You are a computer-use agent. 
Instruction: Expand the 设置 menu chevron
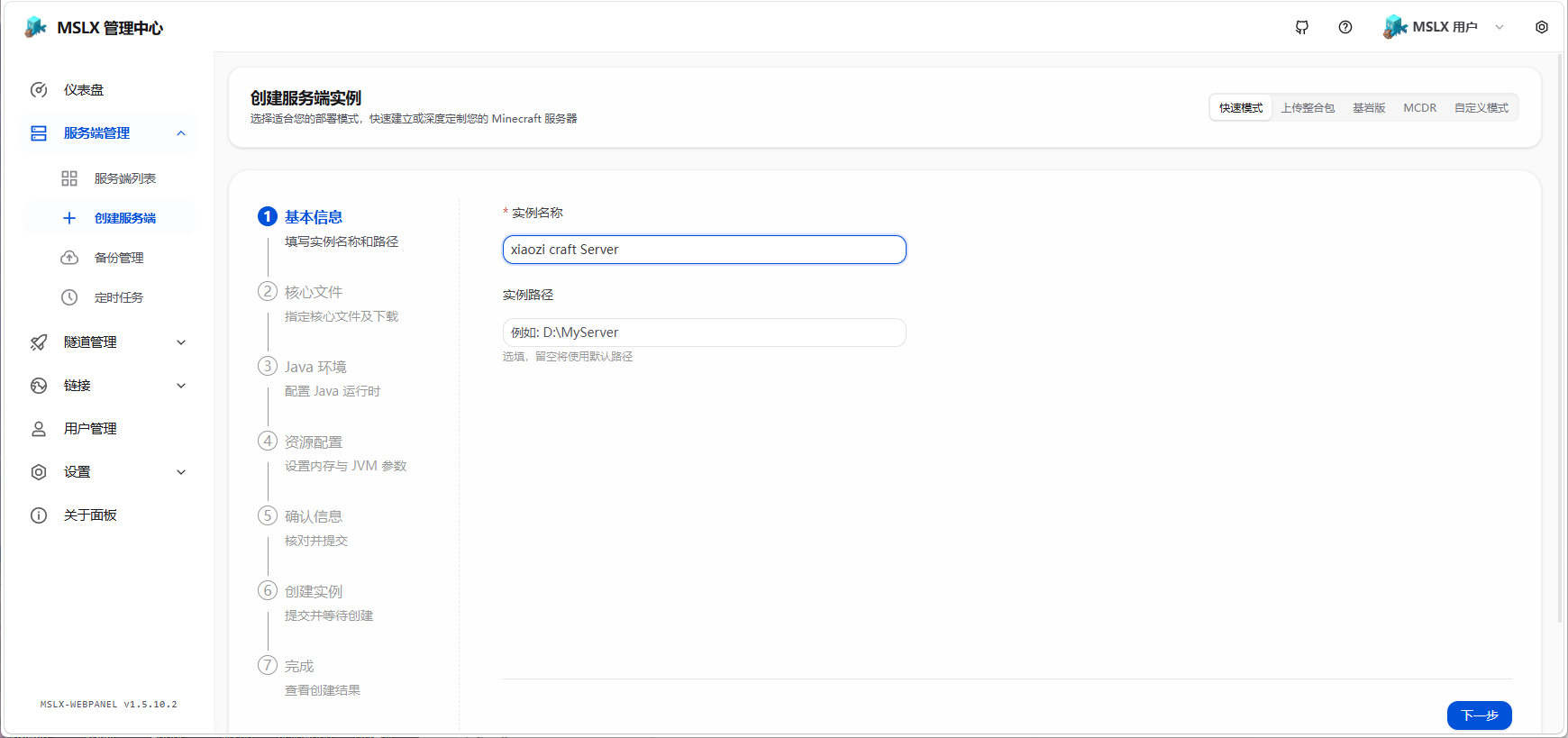[181, 472]
